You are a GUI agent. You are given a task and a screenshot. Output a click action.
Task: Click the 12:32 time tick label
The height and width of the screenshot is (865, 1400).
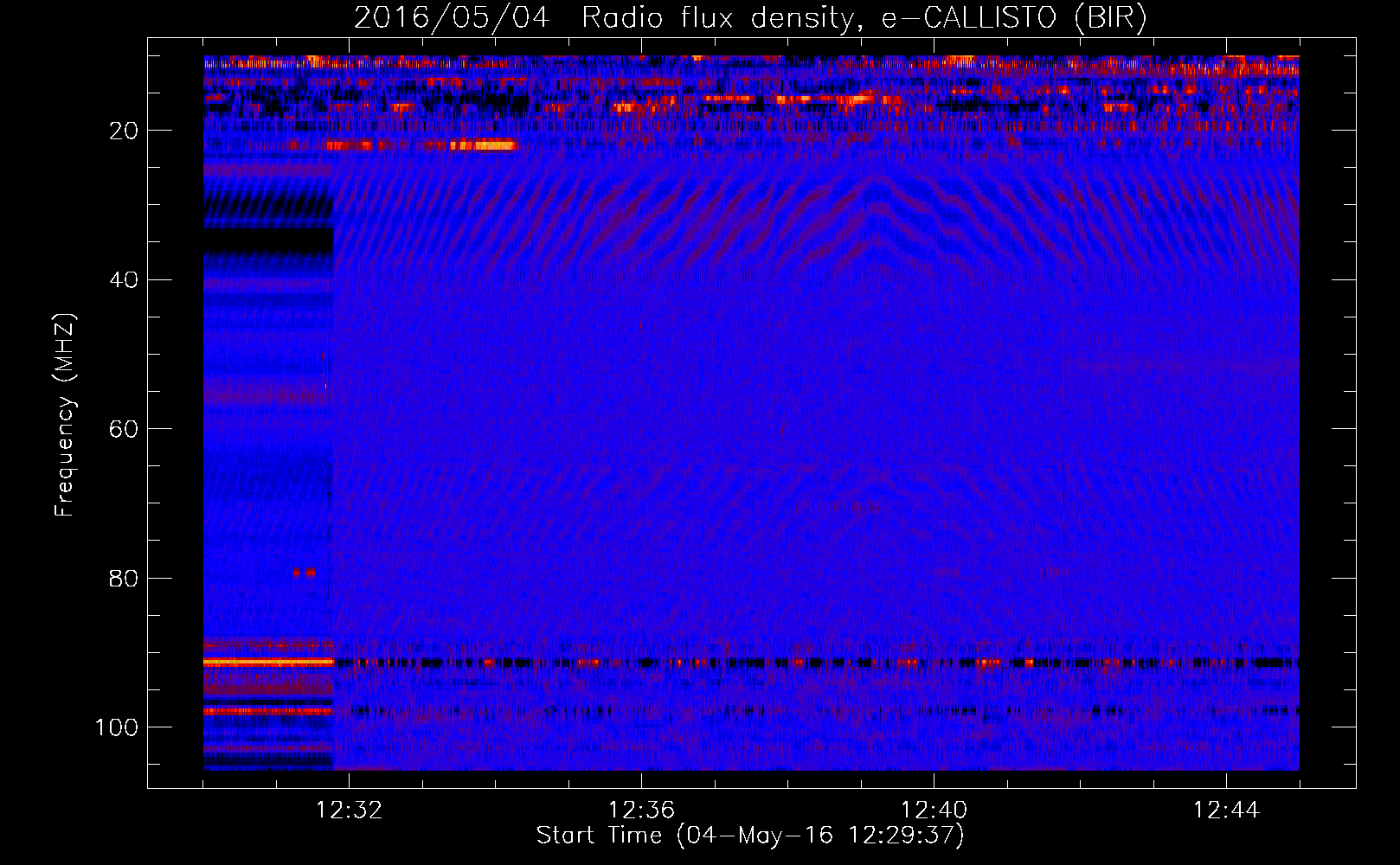(x=349, y=811)
